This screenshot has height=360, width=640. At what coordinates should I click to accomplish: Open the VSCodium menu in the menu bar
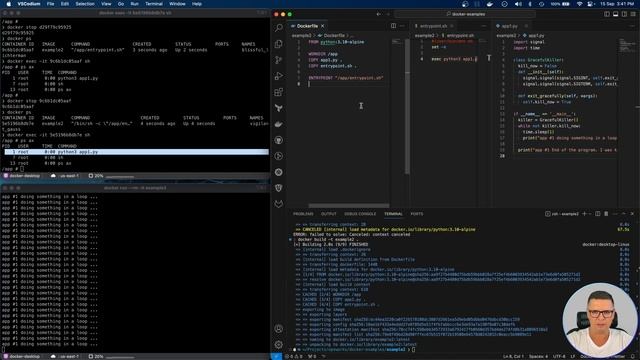tap(29, 4)
